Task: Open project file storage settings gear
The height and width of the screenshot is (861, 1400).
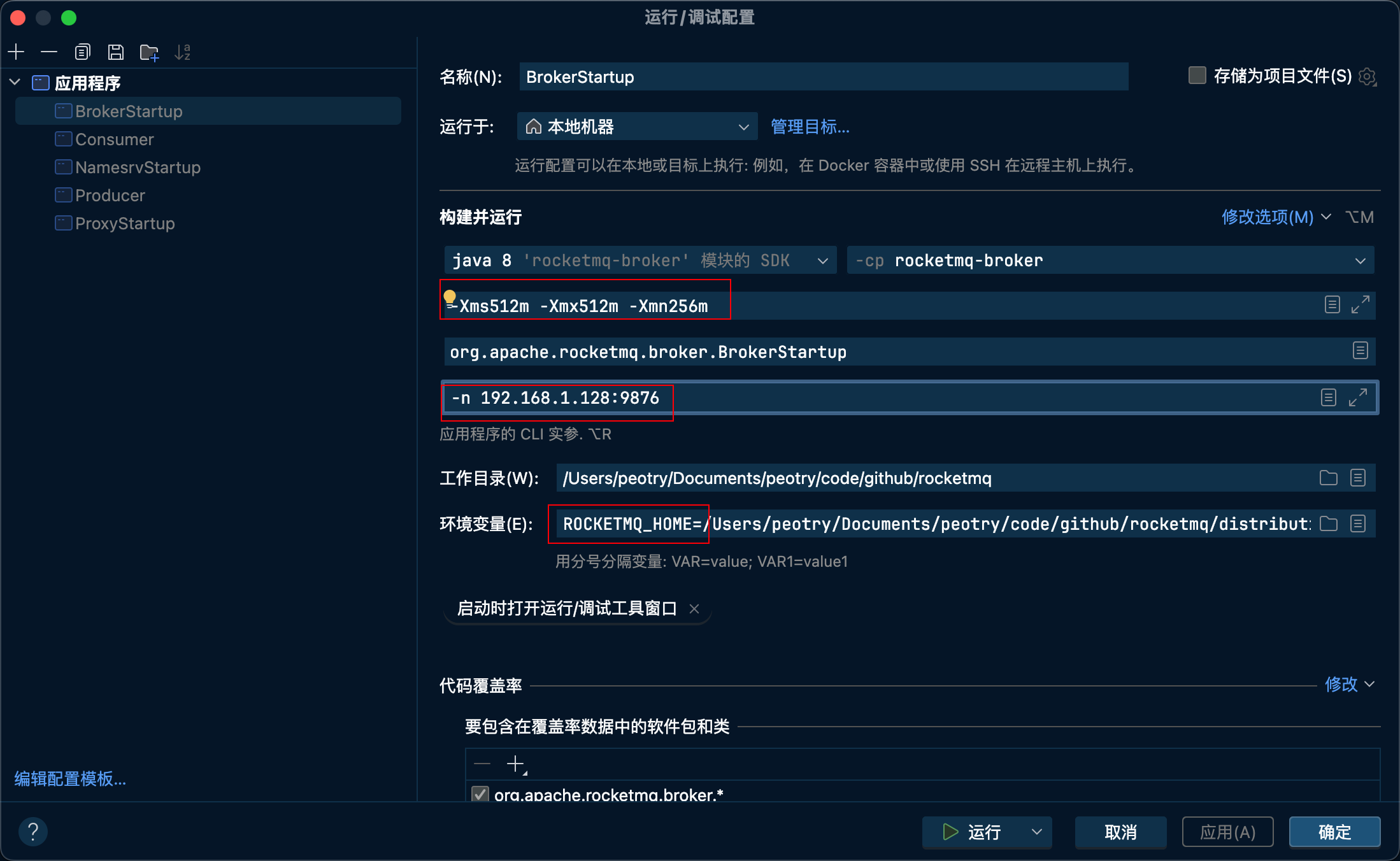Action: coord(1367,77)
